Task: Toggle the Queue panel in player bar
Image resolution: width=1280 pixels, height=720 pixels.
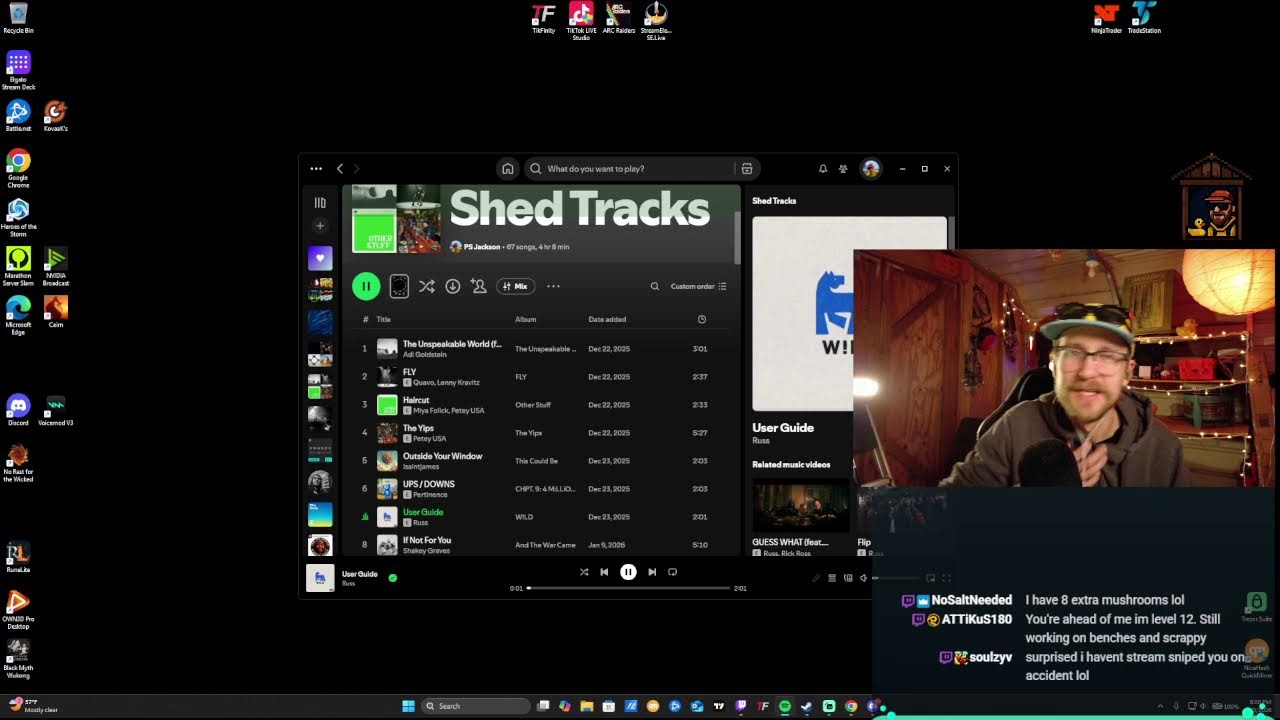Action: [x=832, y=578]
